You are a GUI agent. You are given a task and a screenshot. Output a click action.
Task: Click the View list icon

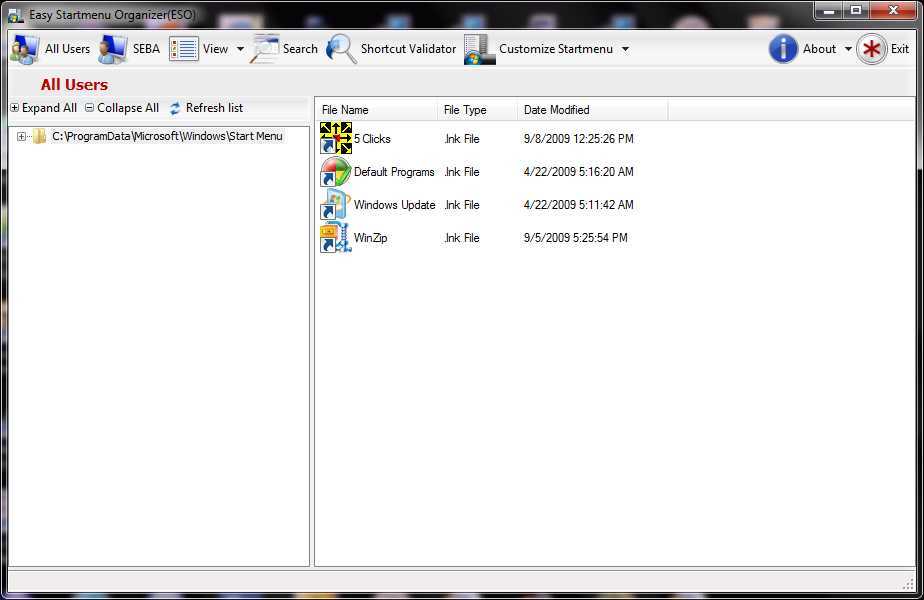[184, 49]
